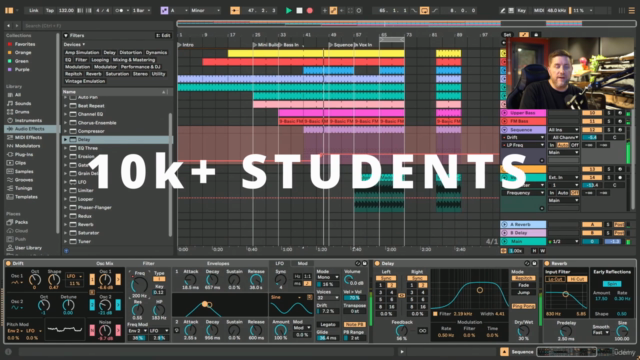
Task: Start playback with the green play button
Action: pyautogui.click(x=289, y=10)
